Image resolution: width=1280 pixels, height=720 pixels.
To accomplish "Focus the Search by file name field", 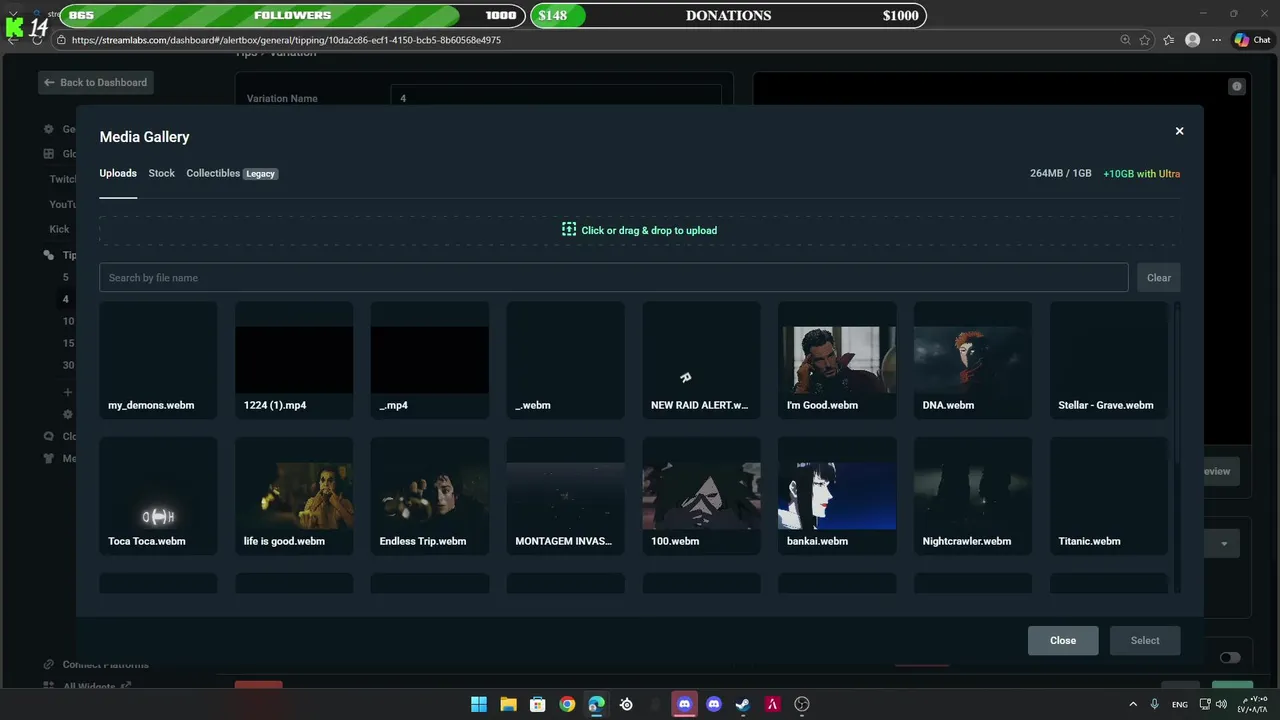I will pyautogui.click(x=613, y=277).
